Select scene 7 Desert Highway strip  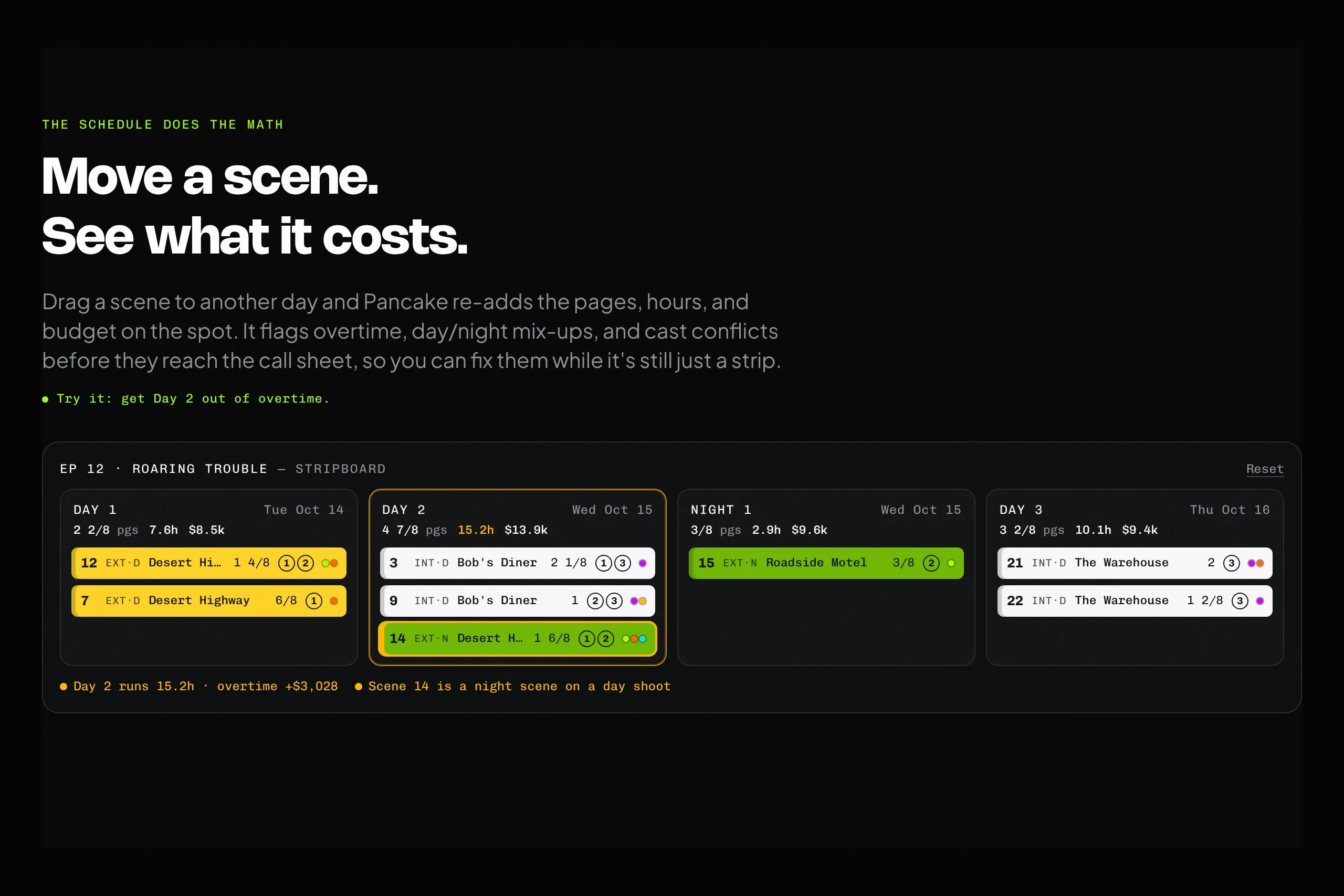click(x=208, y=600)
